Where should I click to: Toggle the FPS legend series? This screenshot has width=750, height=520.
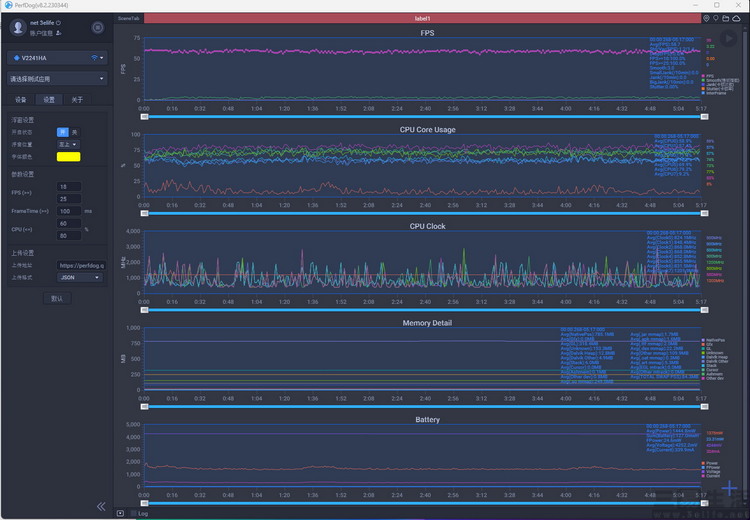[707, 76]
